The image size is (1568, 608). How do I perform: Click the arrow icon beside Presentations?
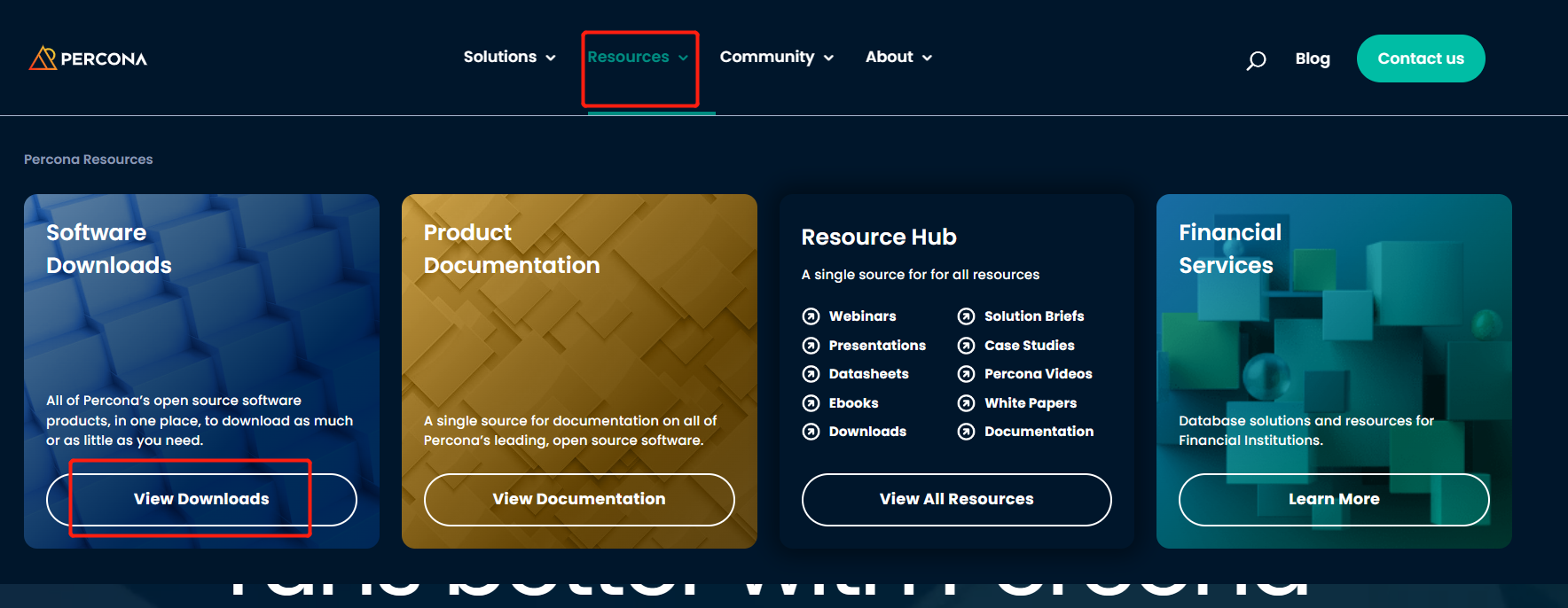coord(811,346)
